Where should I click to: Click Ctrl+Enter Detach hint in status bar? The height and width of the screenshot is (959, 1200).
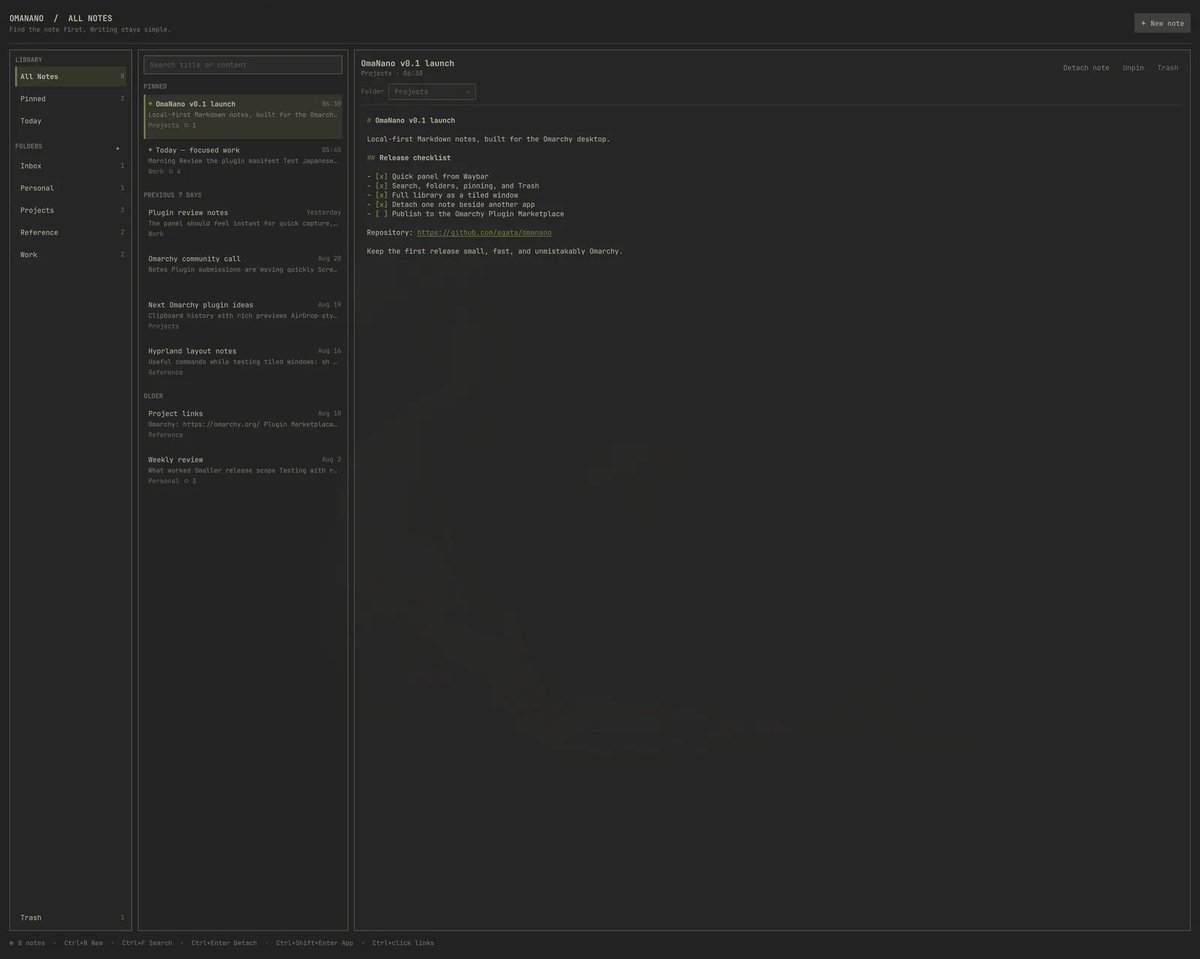[224, 943]
